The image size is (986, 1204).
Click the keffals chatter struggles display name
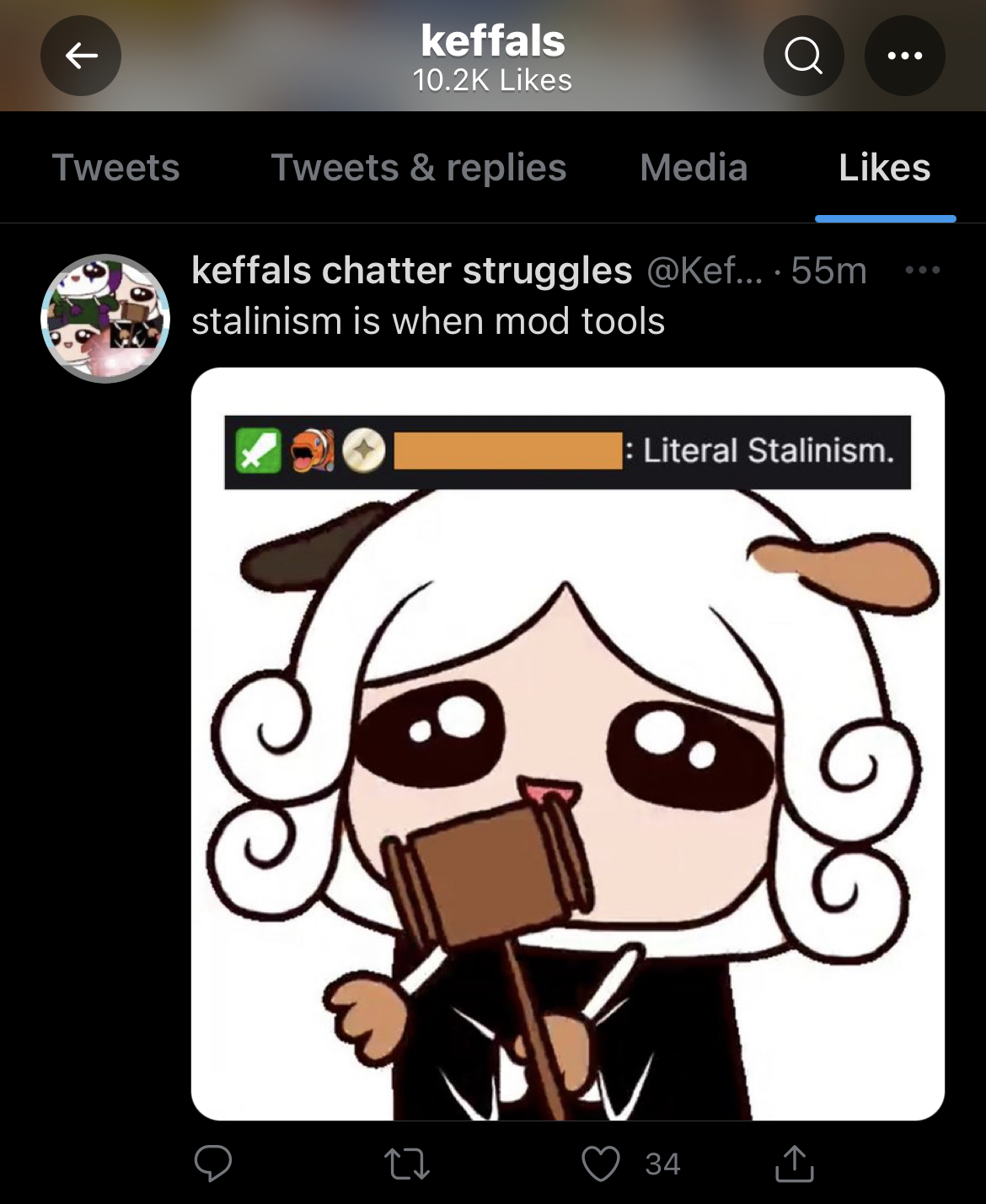(412, 271)
